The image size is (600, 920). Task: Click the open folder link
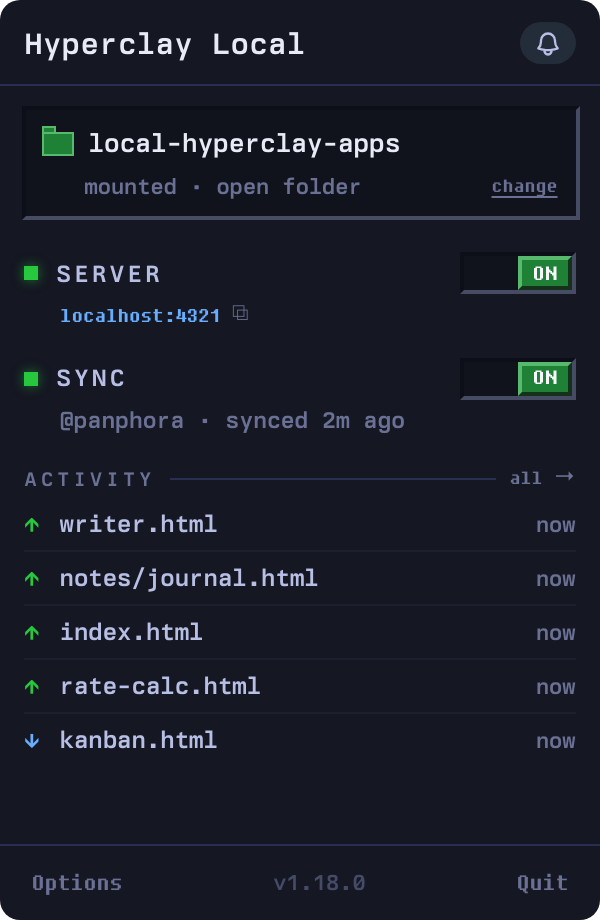point(288,187)
